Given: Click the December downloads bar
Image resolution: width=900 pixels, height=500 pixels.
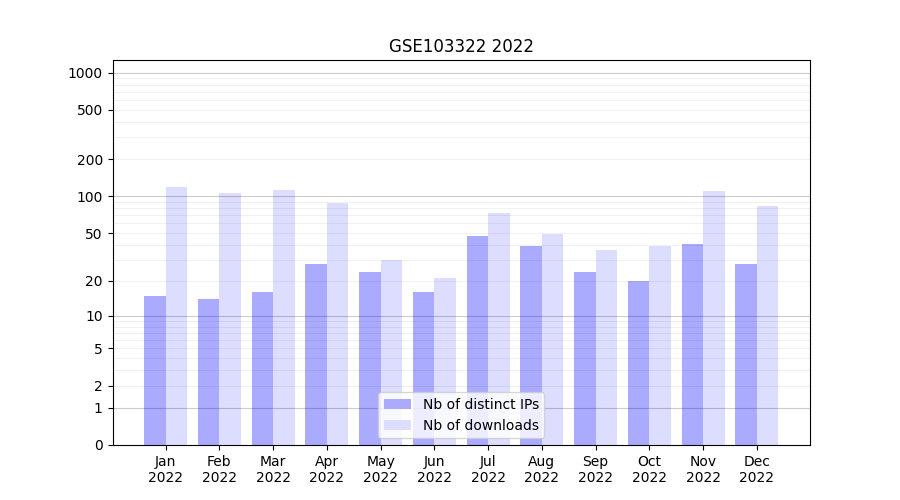Looking at the screenshot, I should click(x=768, y=325).
